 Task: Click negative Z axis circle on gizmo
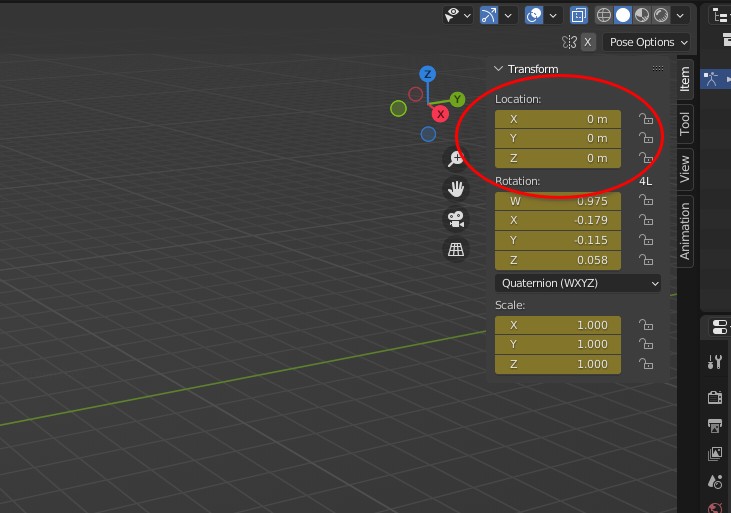428,134
